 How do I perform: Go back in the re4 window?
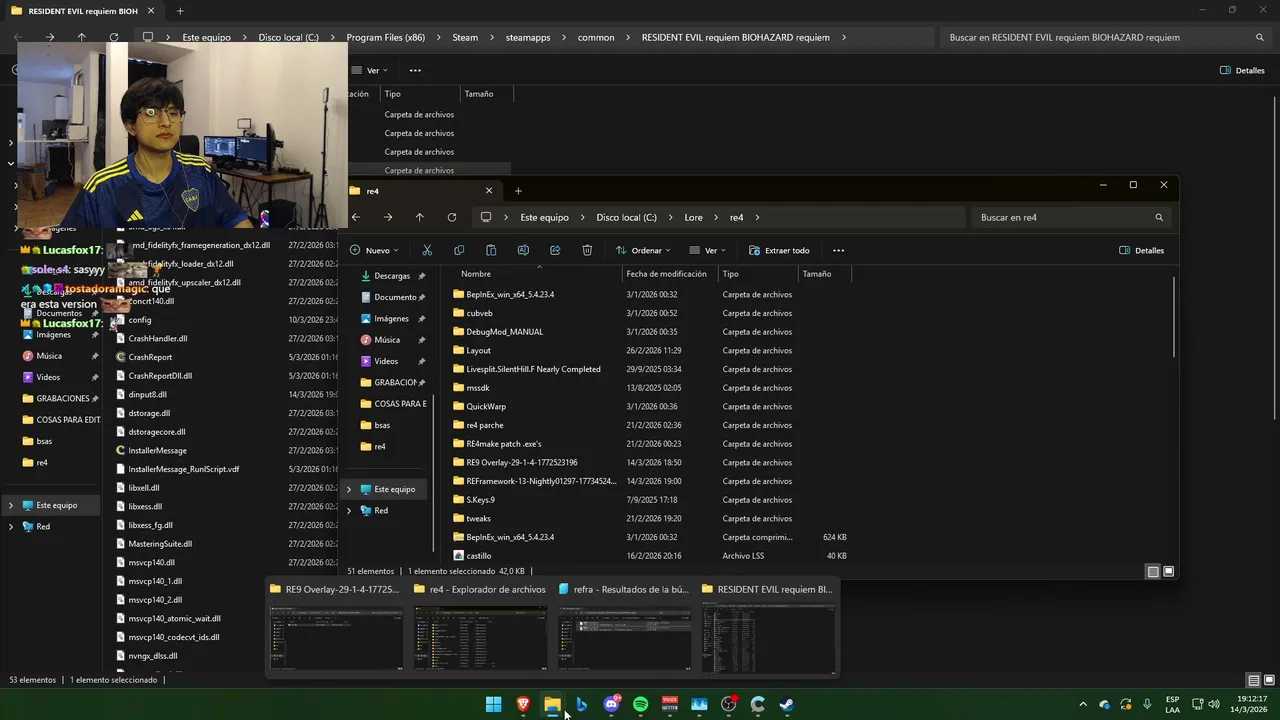(356, 217)
